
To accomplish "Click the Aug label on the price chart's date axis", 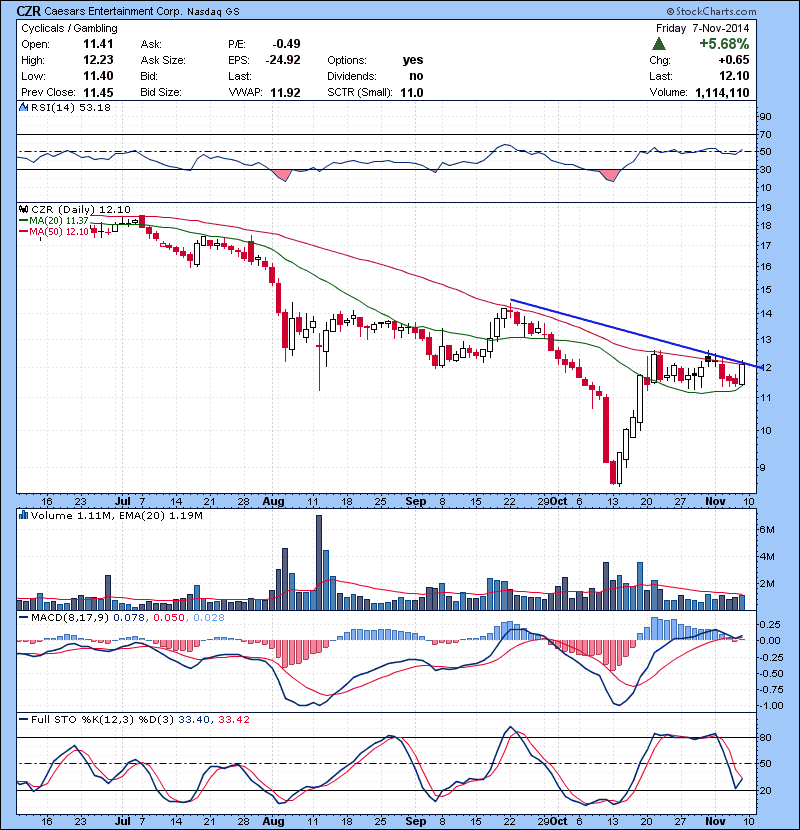I will click(x=273, y=501).
